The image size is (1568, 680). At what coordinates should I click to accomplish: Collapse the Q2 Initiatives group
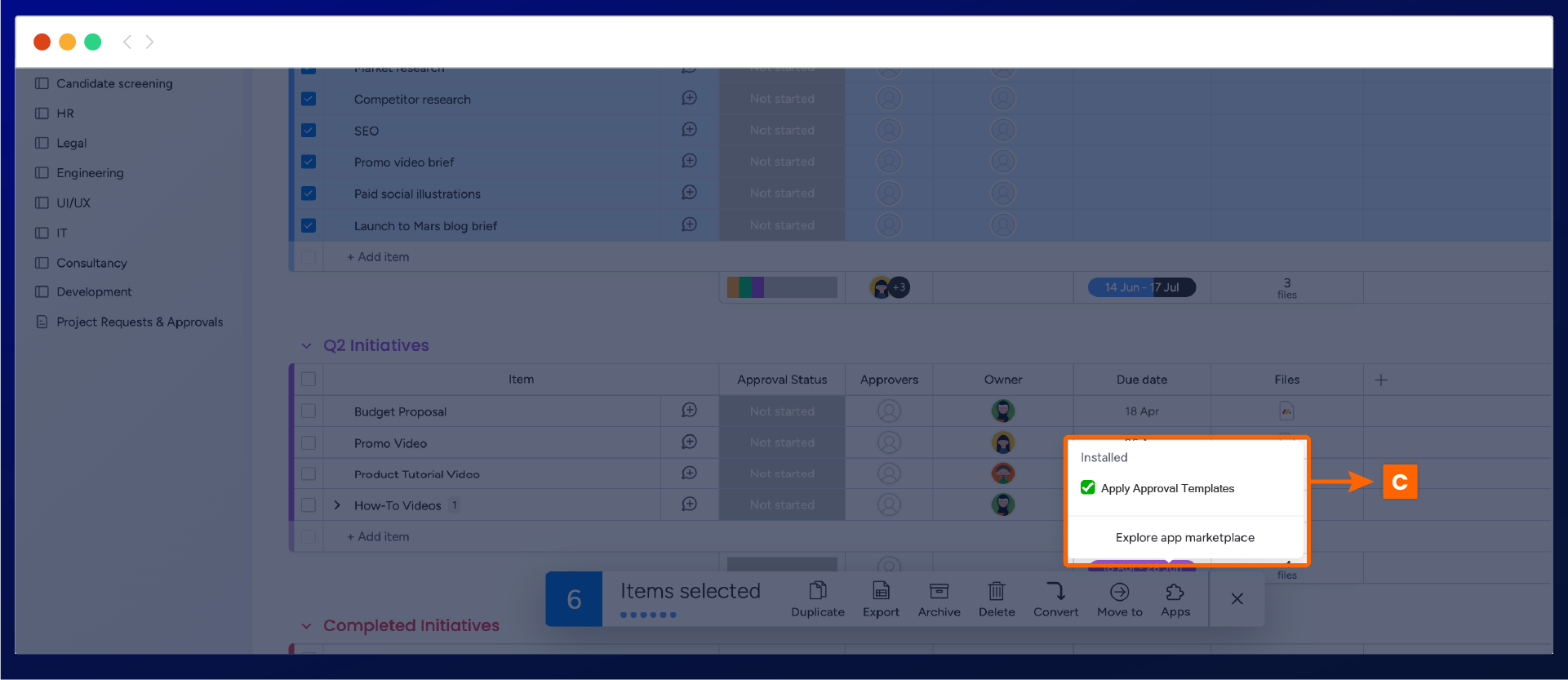(306, 346)
